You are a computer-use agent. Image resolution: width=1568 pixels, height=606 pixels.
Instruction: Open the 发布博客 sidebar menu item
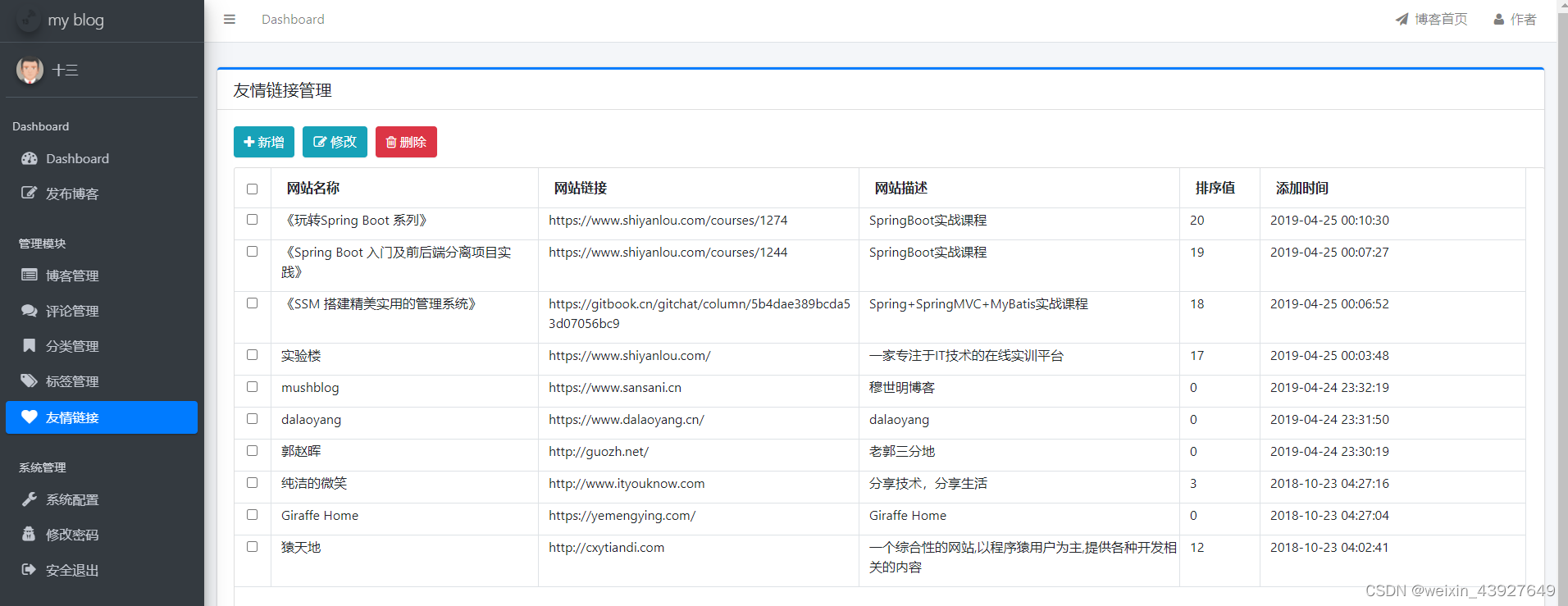pyautogui.click(x=102, y=194)
